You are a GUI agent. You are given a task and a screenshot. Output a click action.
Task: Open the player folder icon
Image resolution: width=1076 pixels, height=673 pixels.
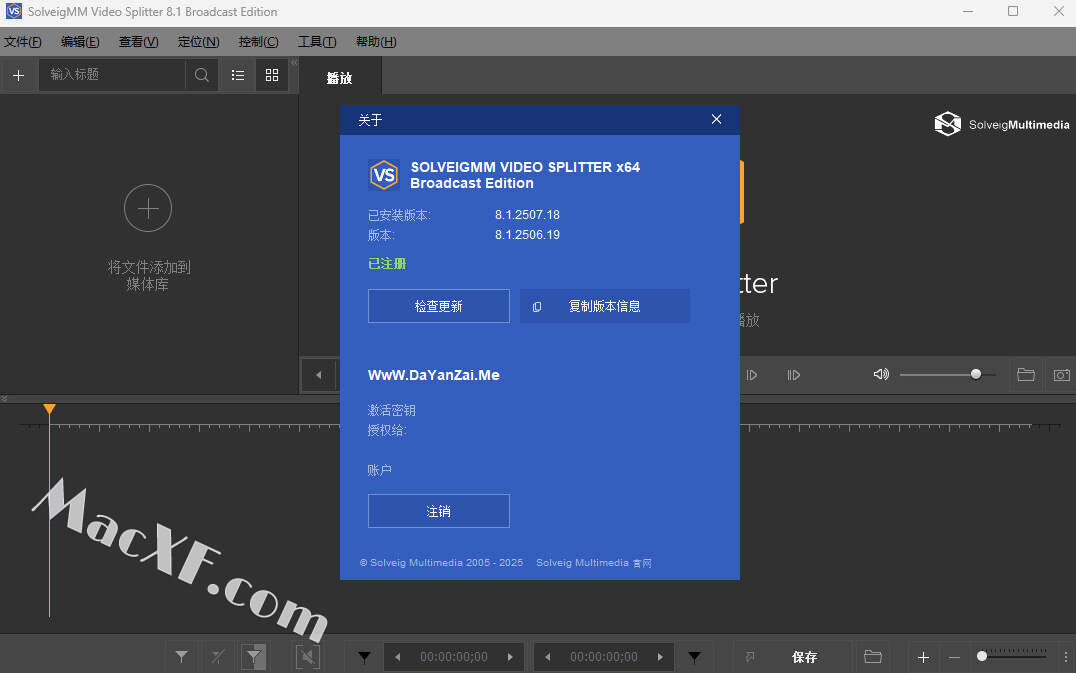tap(1026, 375)
